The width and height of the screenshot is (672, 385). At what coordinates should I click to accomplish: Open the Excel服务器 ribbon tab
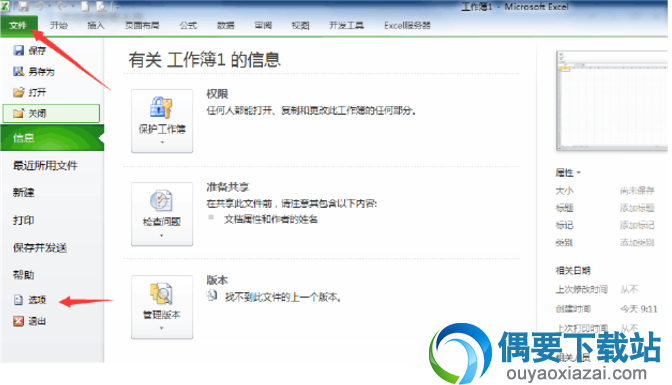[407, 25]
